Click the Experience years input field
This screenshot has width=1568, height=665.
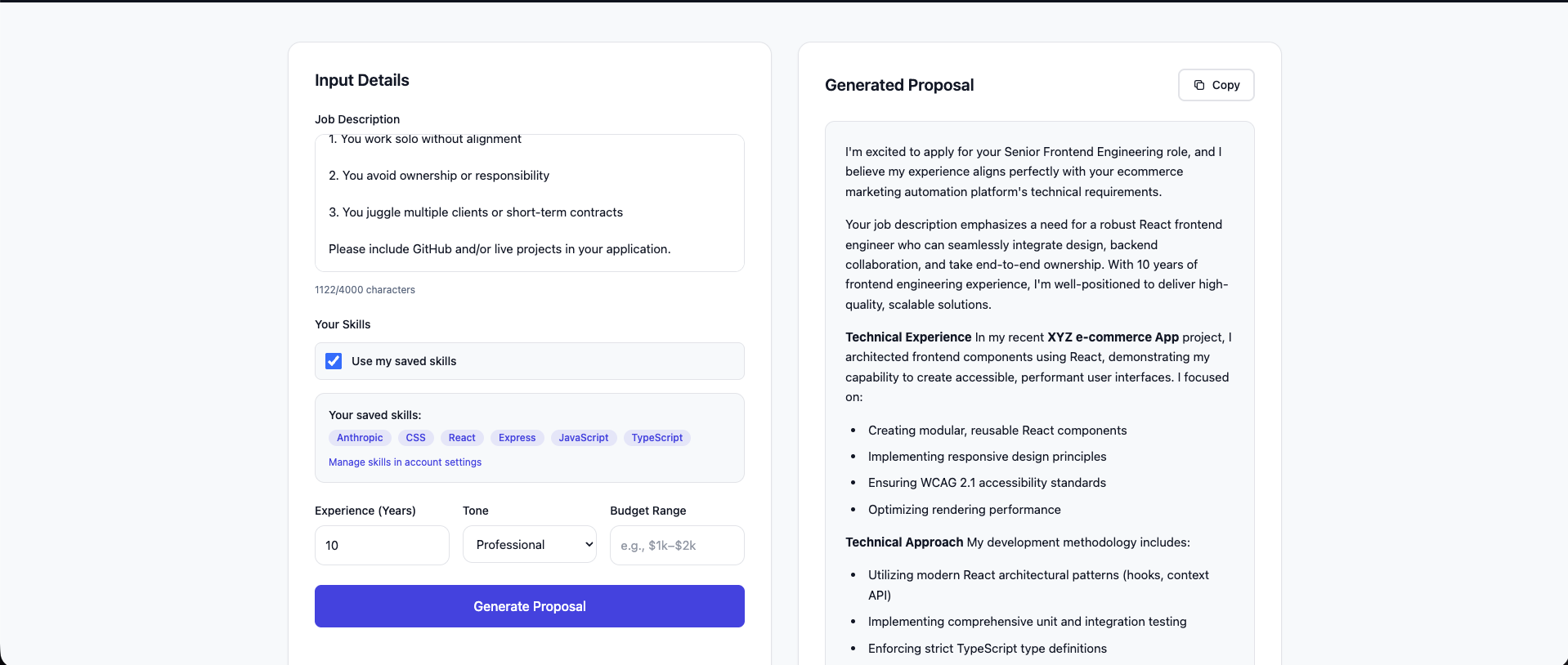click(382, 545)
